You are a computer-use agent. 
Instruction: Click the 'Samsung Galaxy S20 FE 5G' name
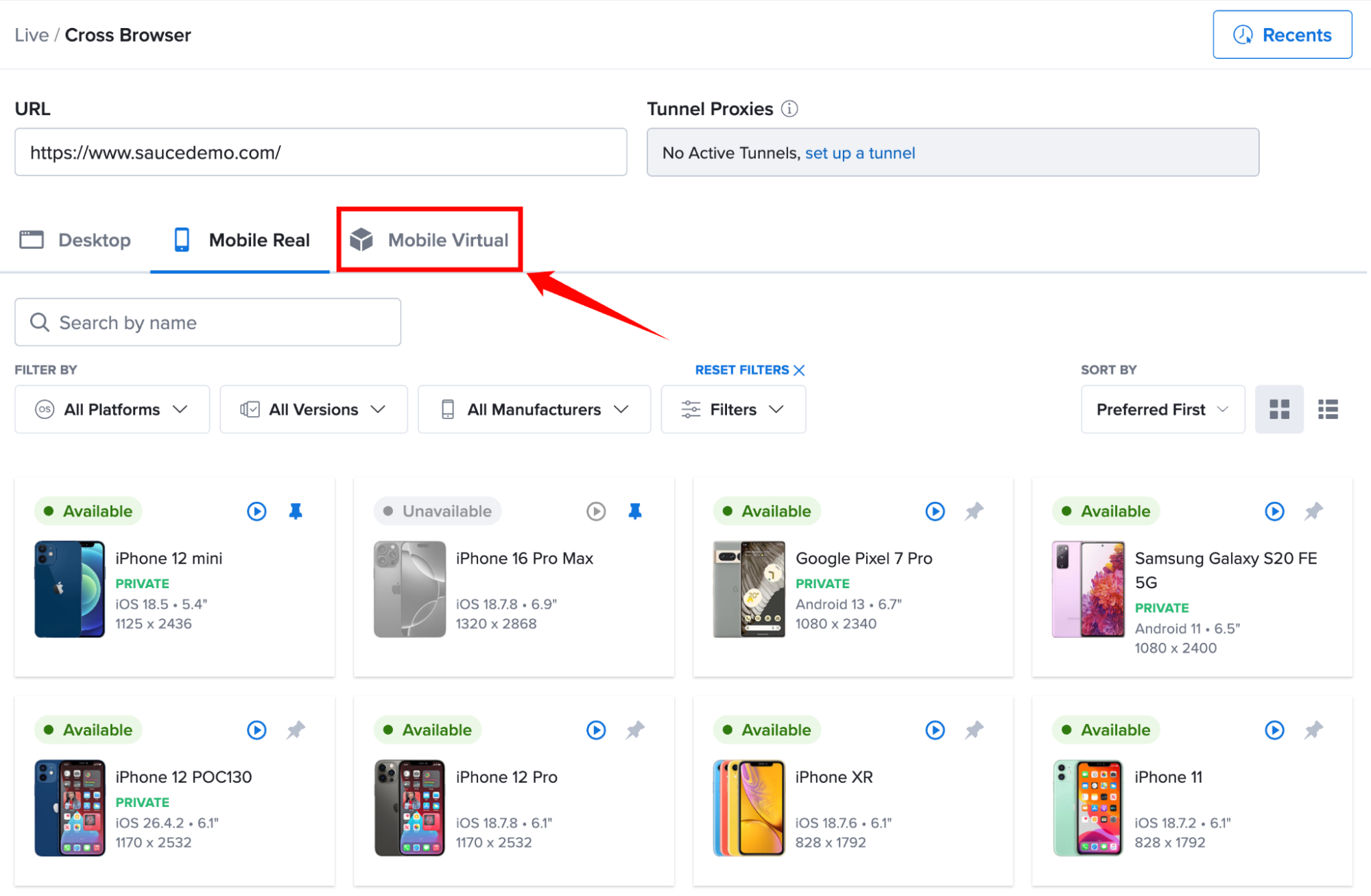click(x=1226, y=570)
